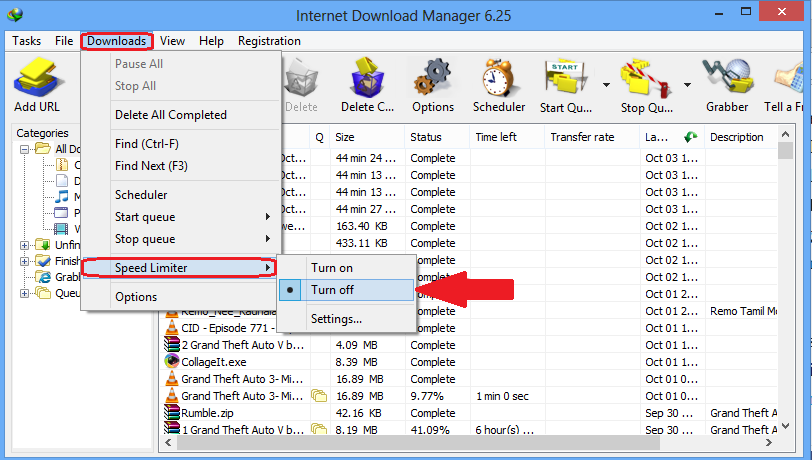
Task: Click the Rumble.zip file icon
Action: coord(172,412)
